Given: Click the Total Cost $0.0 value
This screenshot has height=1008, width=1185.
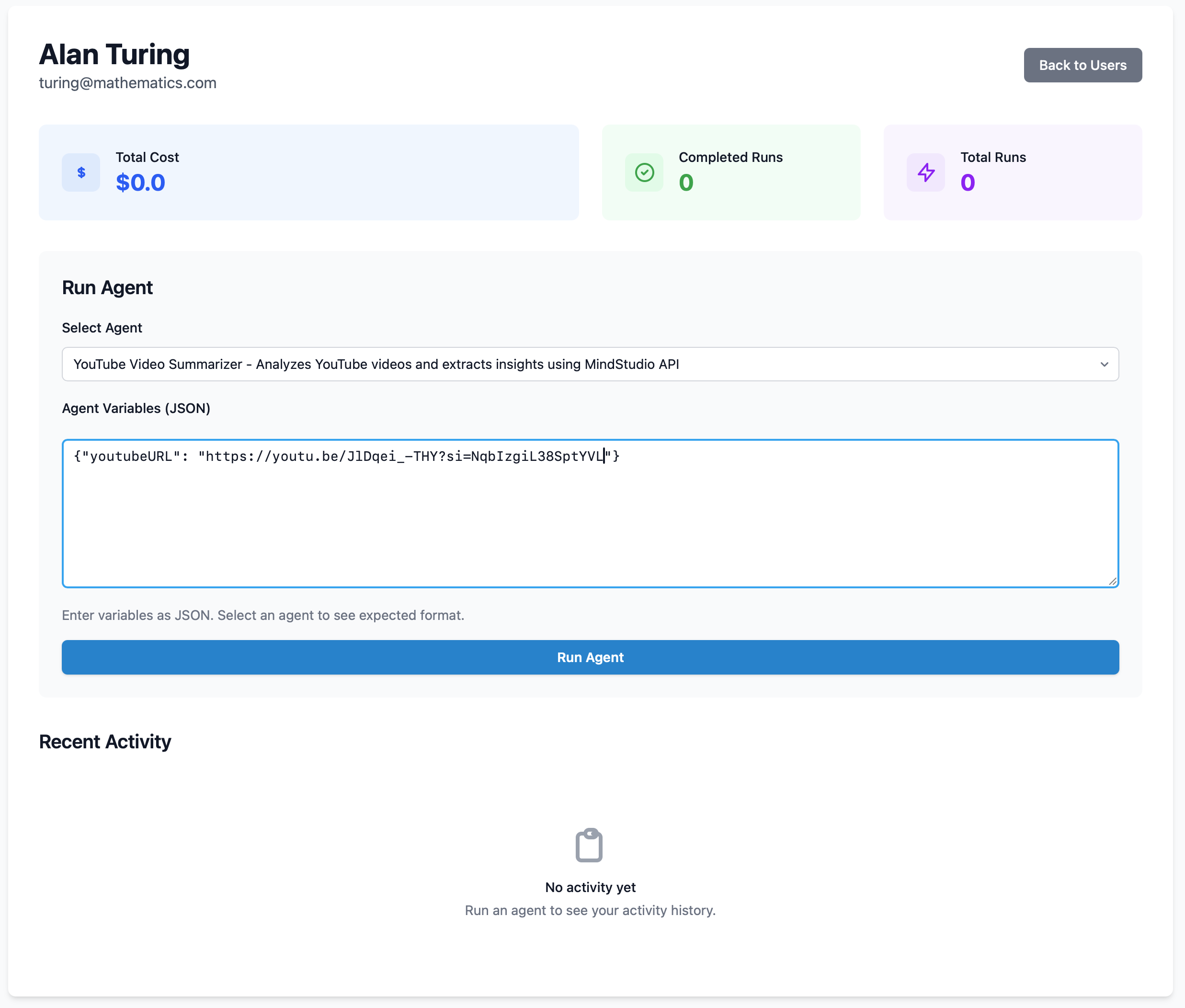Looking at the screenshot, I should click(x=140, y=183).
